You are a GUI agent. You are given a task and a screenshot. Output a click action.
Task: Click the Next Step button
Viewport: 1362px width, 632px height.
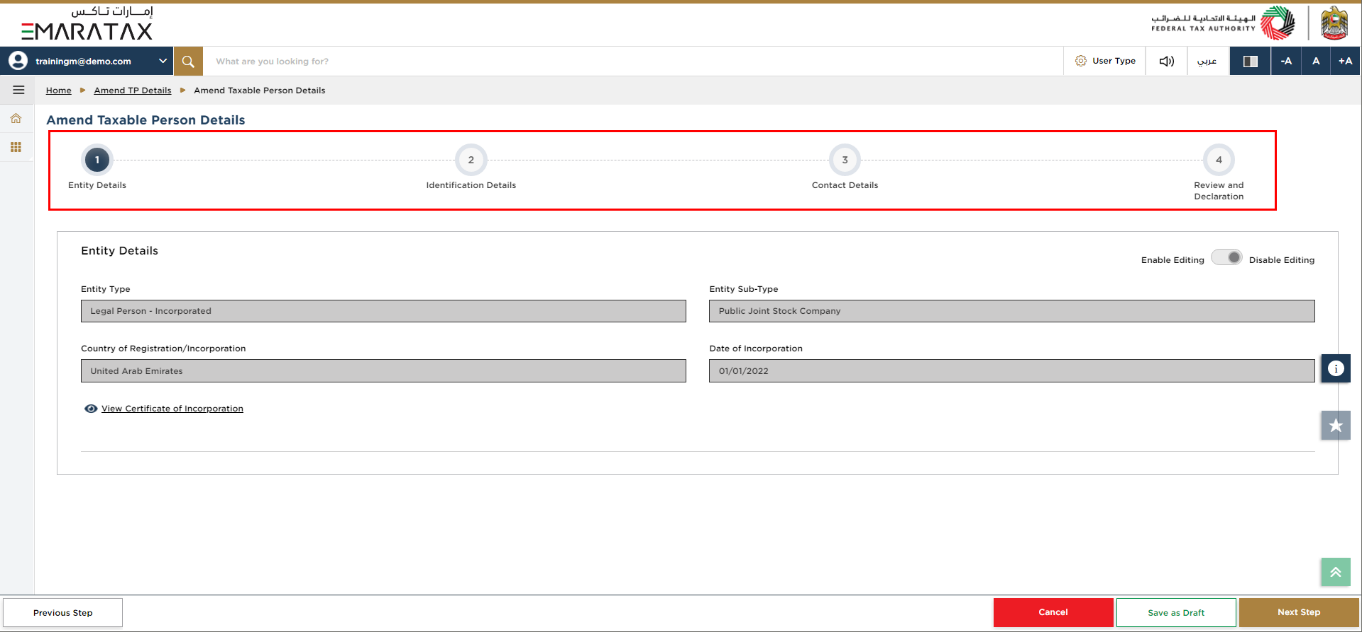coord(1299,612)
